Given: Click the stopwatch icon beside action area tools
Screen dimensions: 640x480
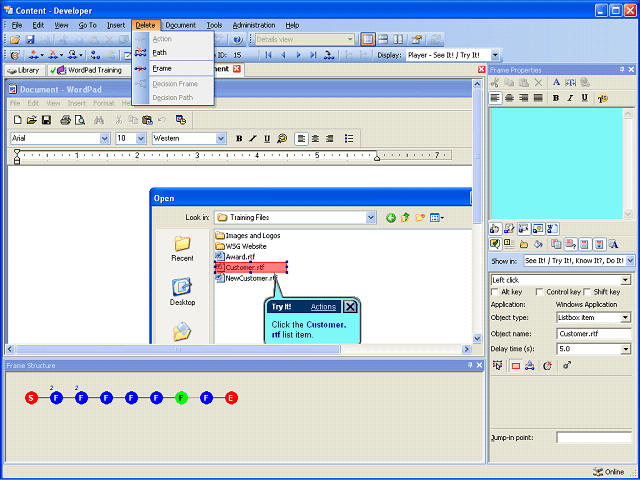Looking at the screenshot, I should click(547, 366).
